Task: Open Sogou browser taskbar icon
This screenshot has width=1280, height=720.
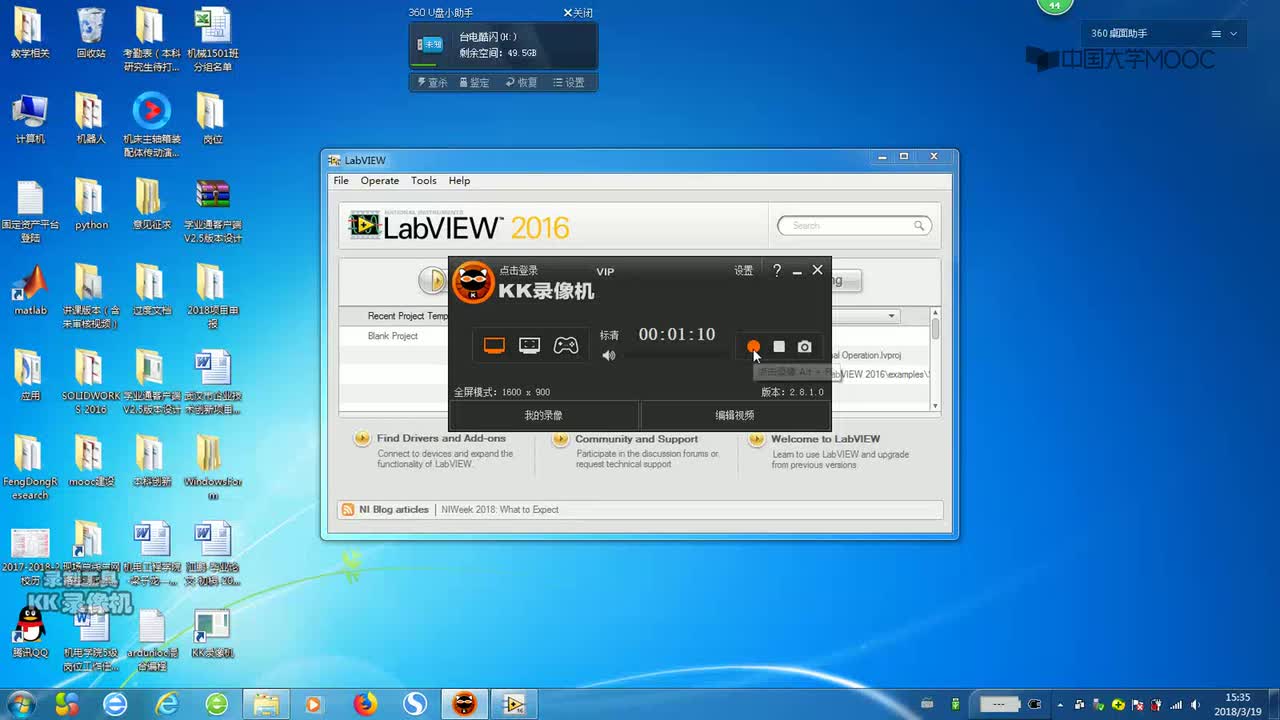Action: (415, 704)
